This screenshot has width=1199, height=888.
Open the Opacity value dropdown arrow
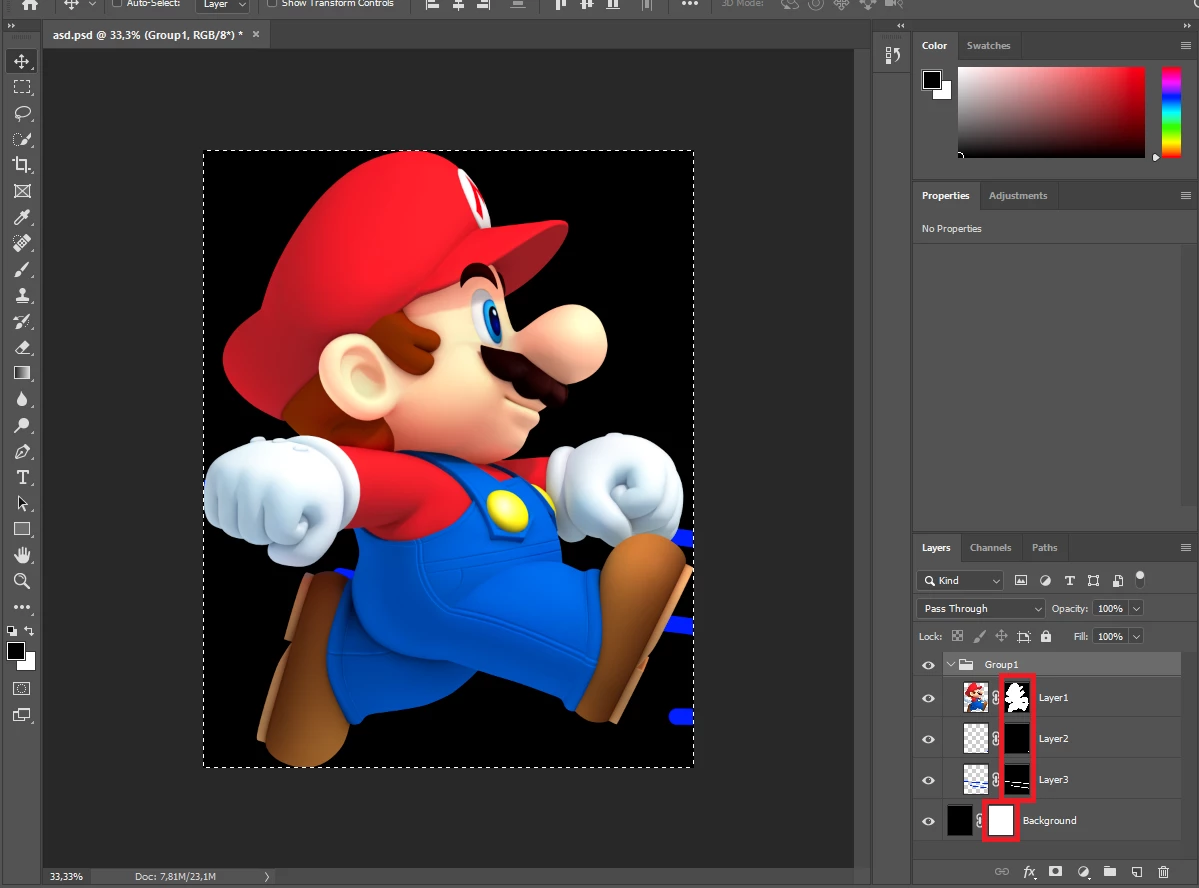[1136, 609]
